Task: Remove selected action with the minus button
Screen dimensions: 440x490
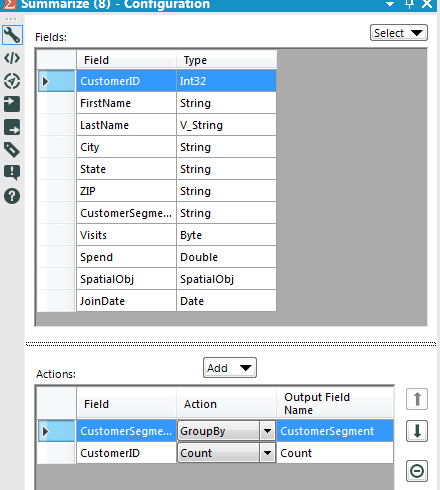Action: click(417, 471)
